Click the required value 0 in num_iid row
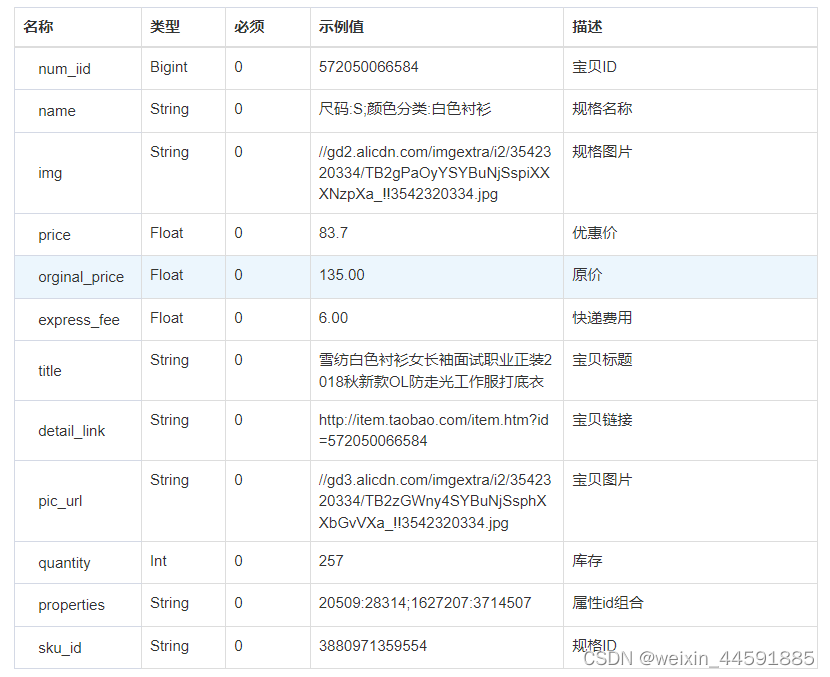The image size is (830, 677). pyautogui.click(x=239, y=67)
